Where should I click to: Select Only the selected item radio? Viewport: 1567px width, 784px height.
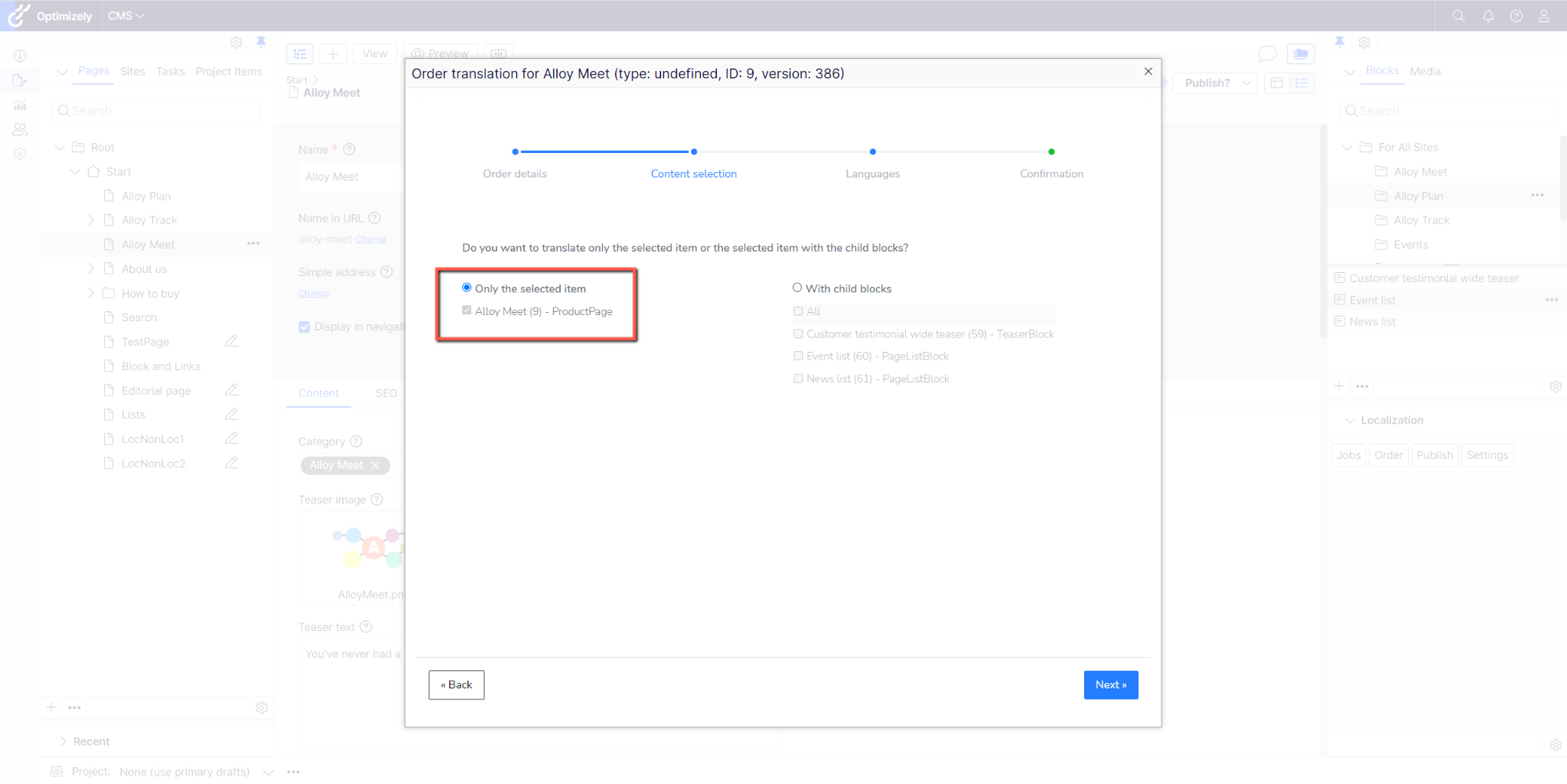click(x=467, y=288)
